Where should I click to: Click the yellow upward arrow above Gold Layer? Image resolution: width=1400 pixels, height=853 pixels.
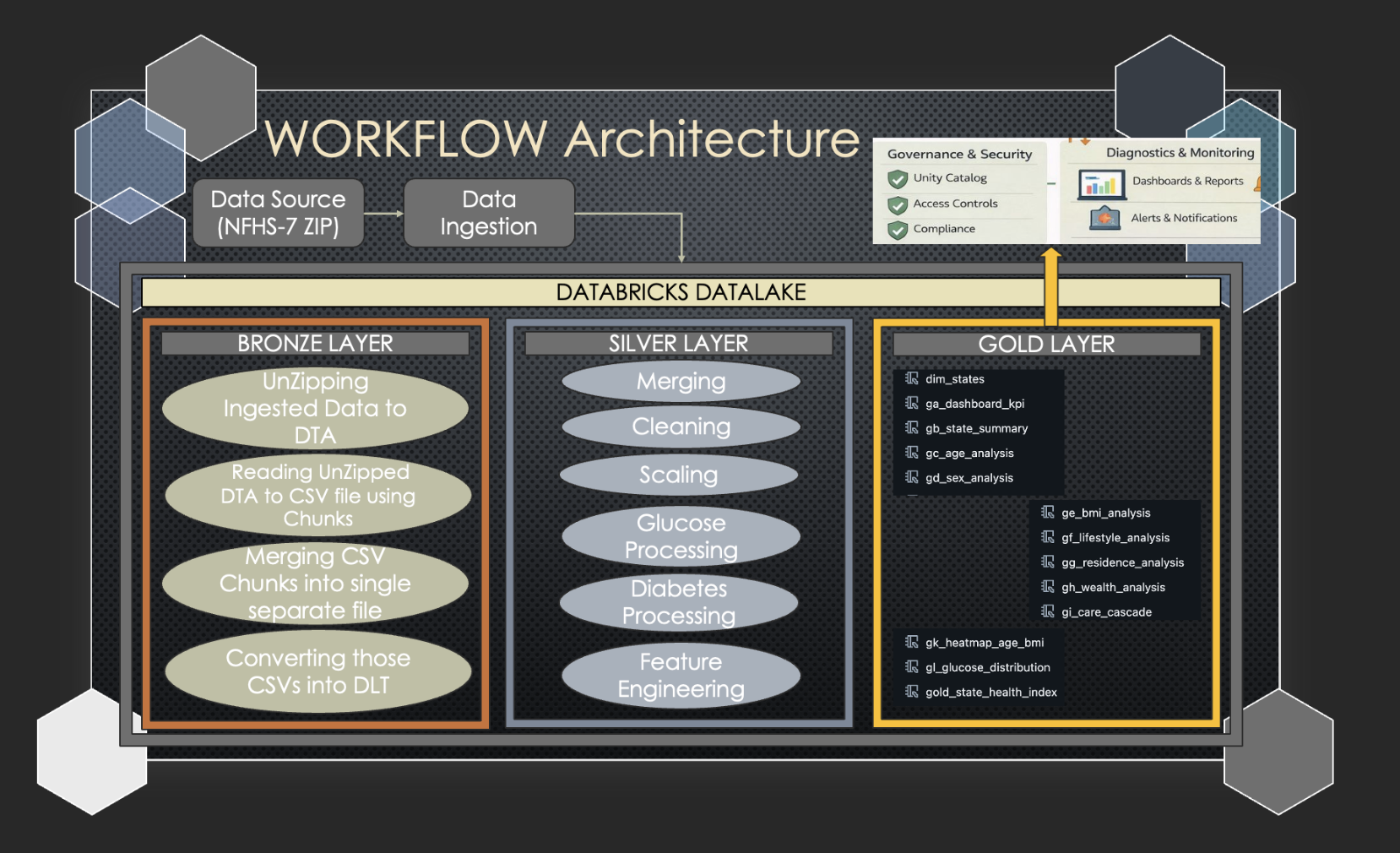pyautogui.click(x=1051, y=285)
